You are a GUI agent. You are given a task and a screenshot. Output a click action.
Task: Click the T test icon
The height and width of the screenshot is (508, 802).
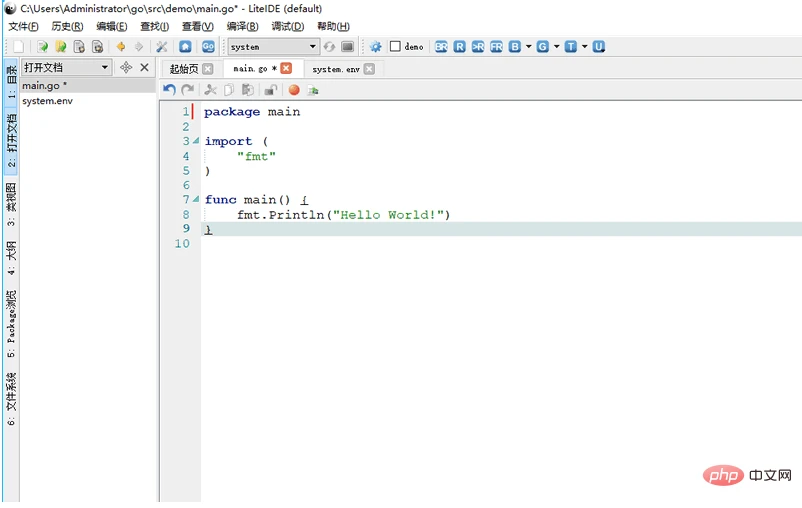point(570,47)
